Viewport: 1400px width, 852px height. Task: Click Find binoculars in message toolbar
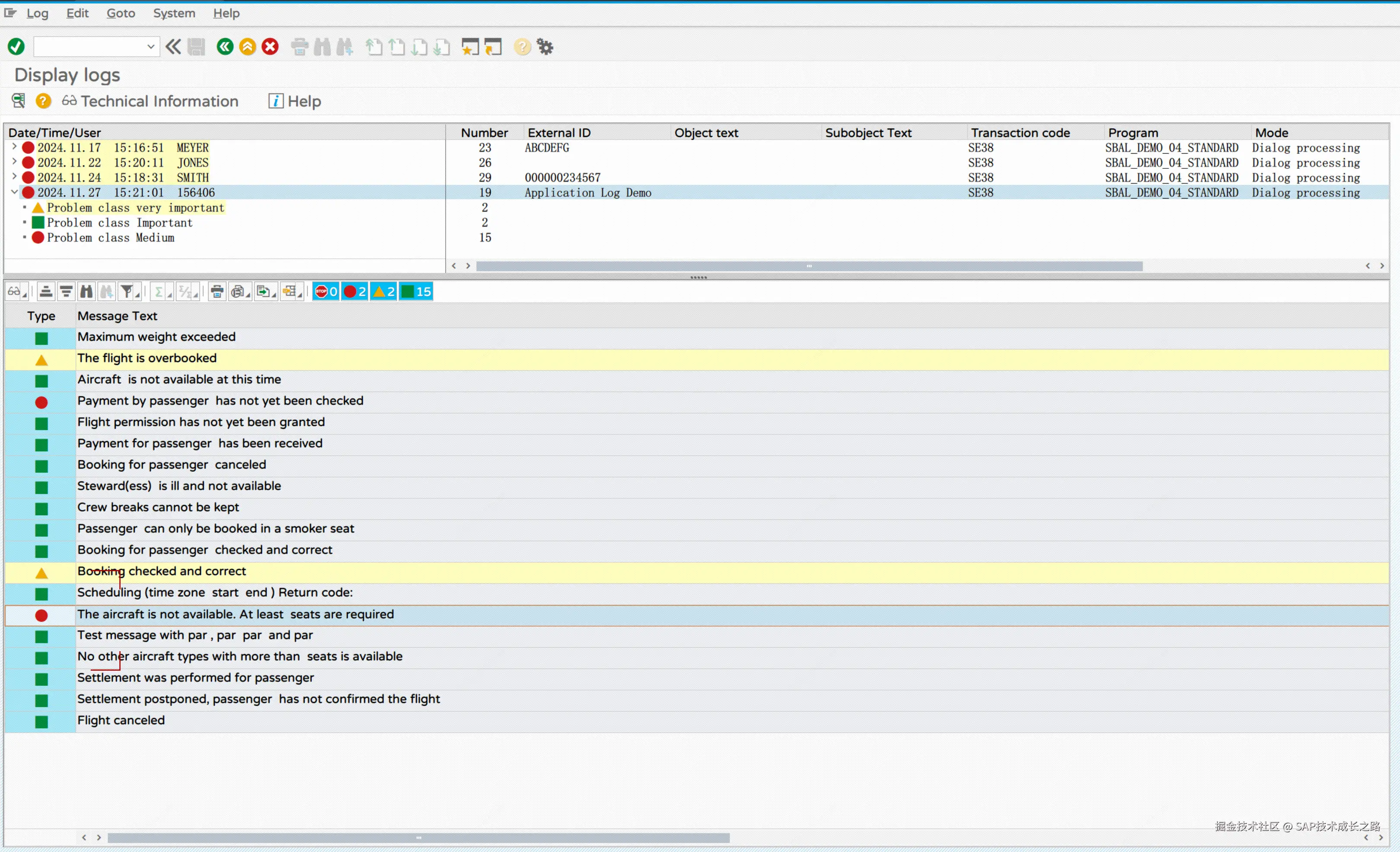pos(86,292)
